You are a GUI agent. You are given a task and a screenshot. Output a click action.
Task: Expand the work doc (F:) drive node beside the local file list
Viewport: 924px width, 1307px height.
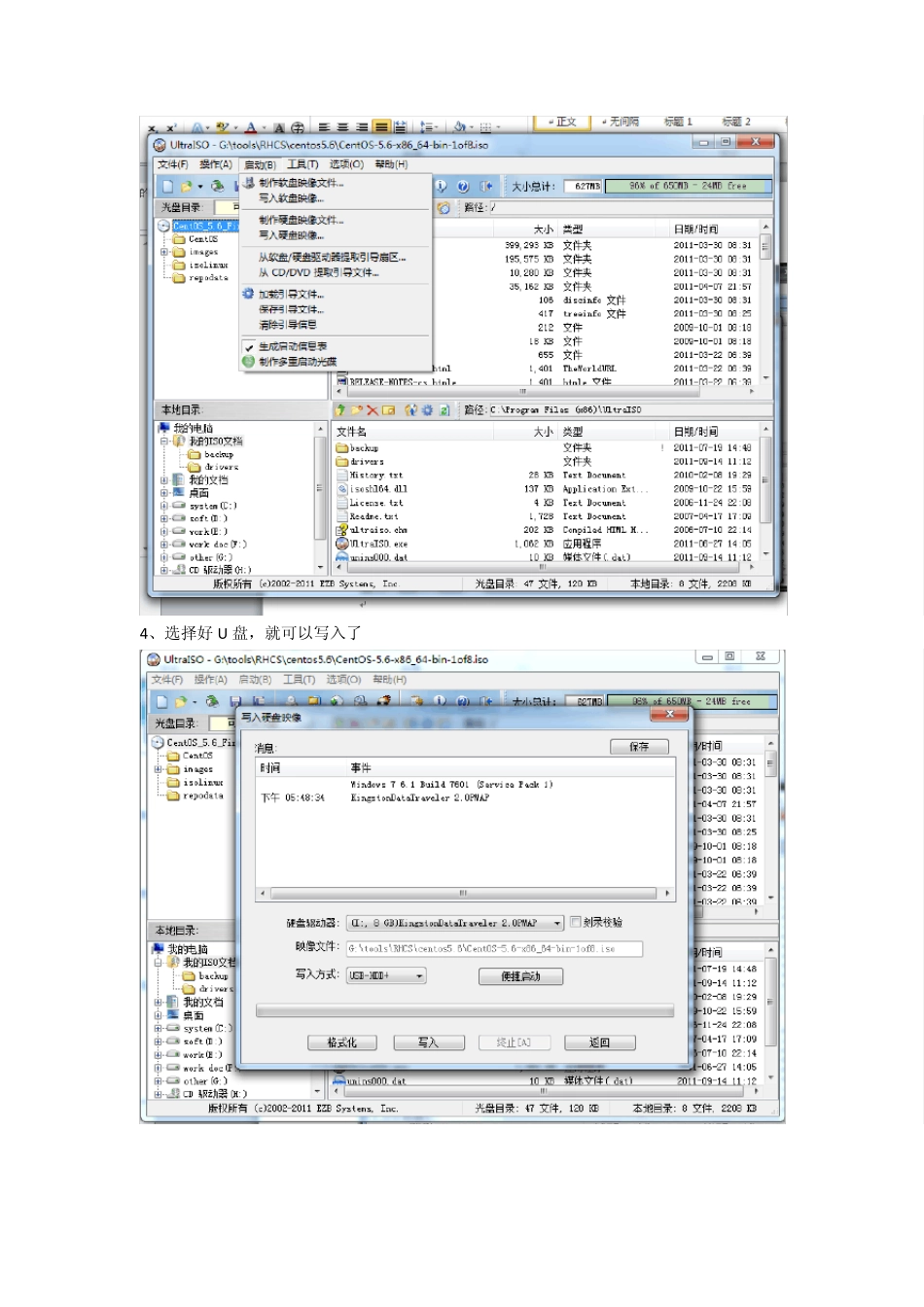click(164, 545)
